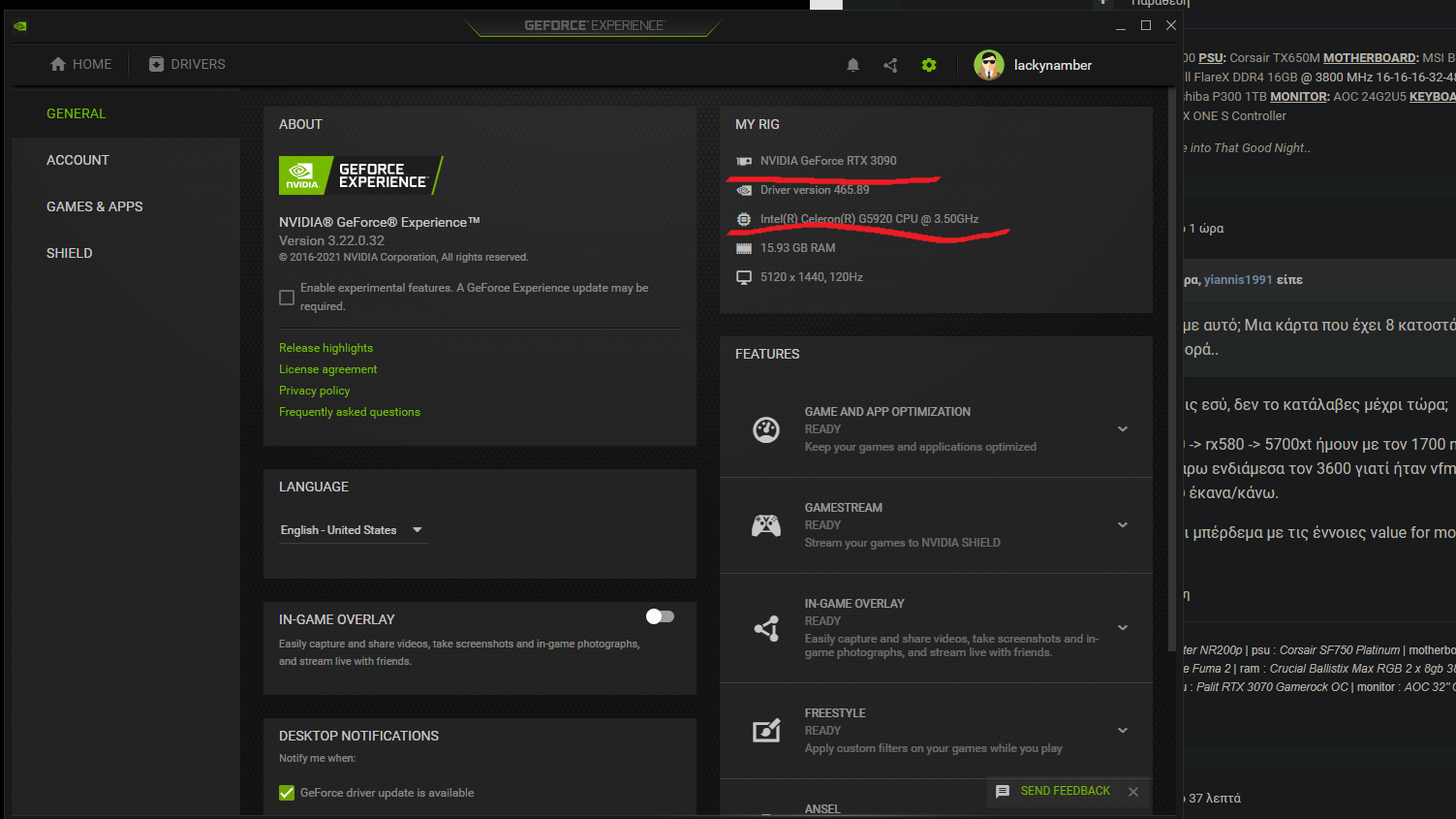Click yiannis1991 username in forum window
This screenshot has height=819, width=1456.
tap(1238, 280)
